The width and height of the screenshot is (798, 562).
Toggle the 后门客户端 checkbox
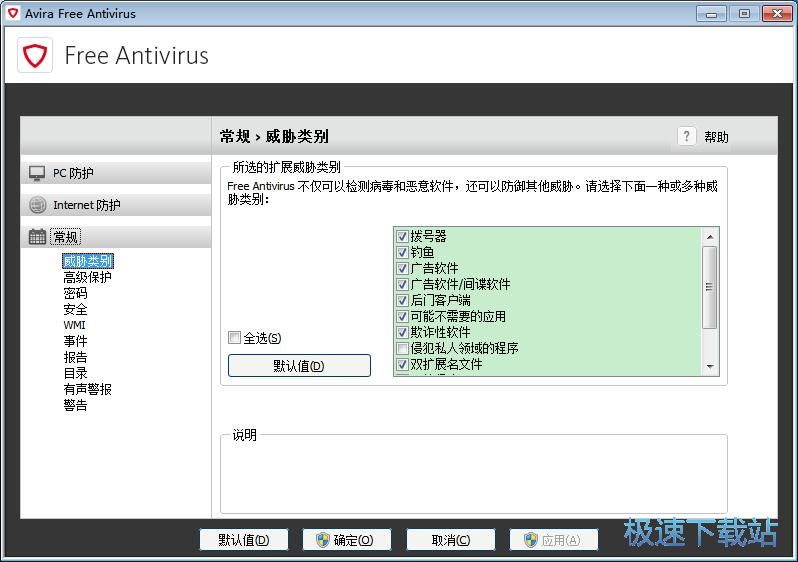click(402, 300)
